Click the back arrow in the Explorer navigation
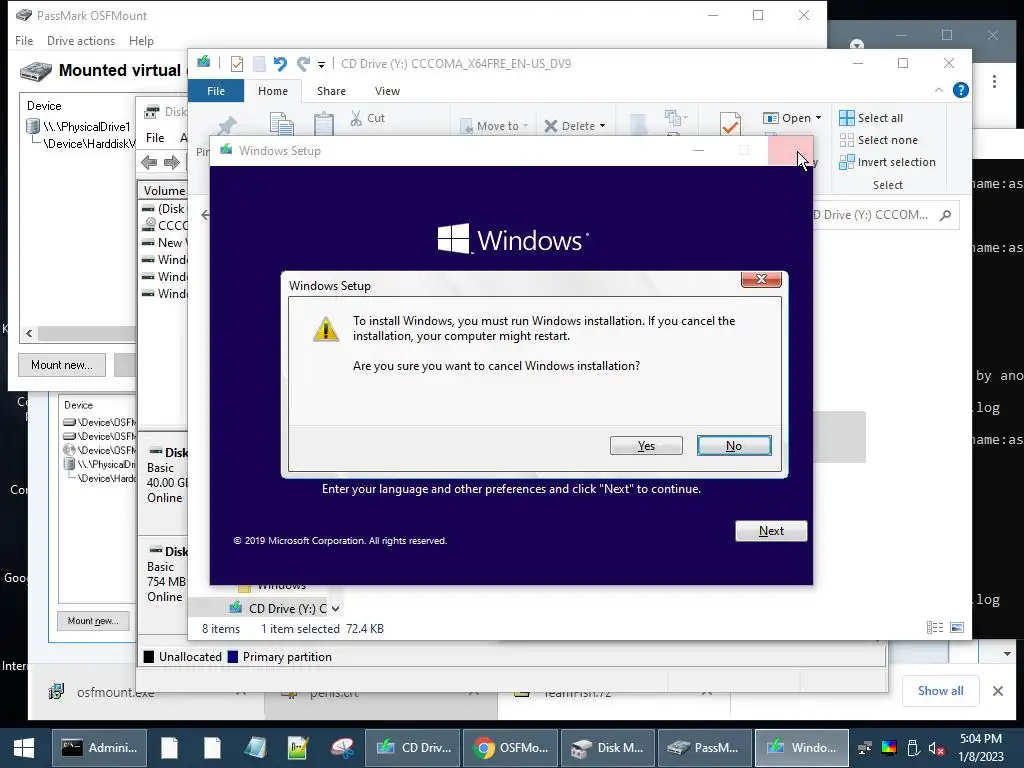Screen dimensions: 1024x768 (205, 215)
